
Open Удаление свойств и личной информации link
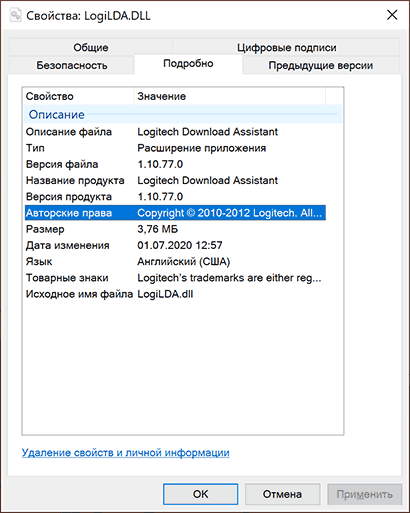(125, 453)
